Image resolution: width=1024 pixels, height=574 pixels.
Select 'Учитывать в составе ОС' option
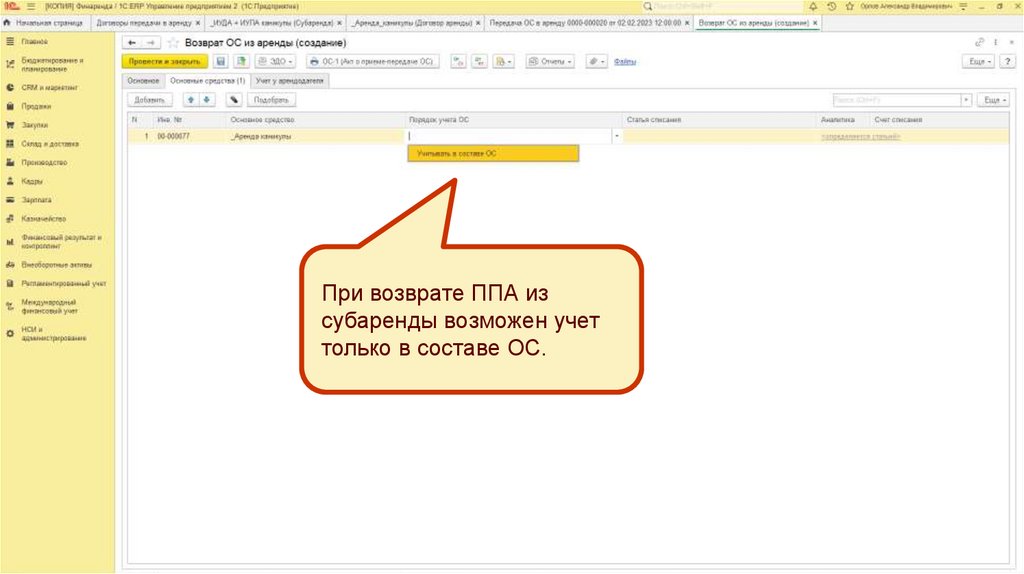(492, 154)
